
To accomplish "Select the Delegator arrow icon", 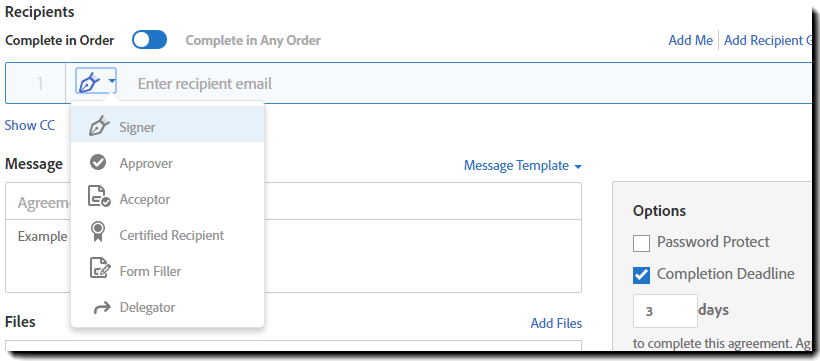I will click(x=101, y=308).
